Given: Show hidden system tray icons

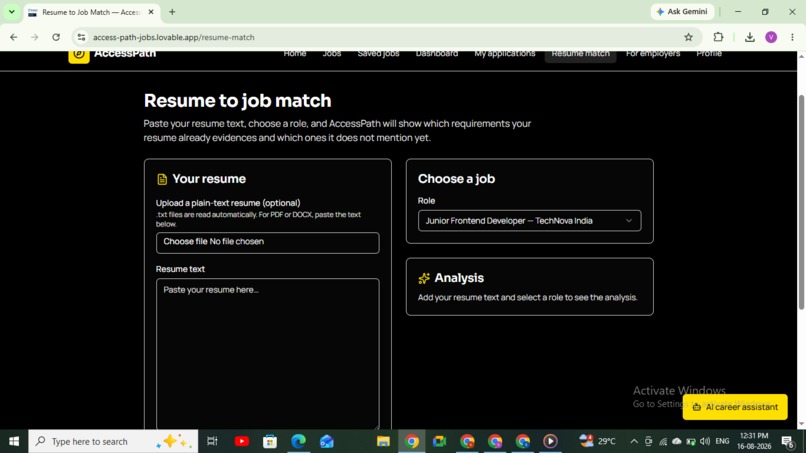Looking at the screenshot, I should coord(634,441).
